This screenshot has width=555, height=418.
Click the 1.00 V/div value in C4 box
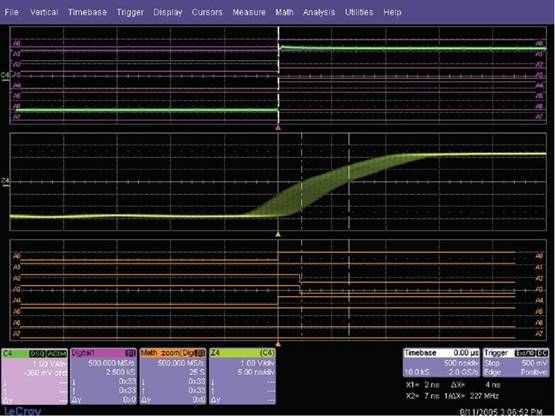(50, 364)
